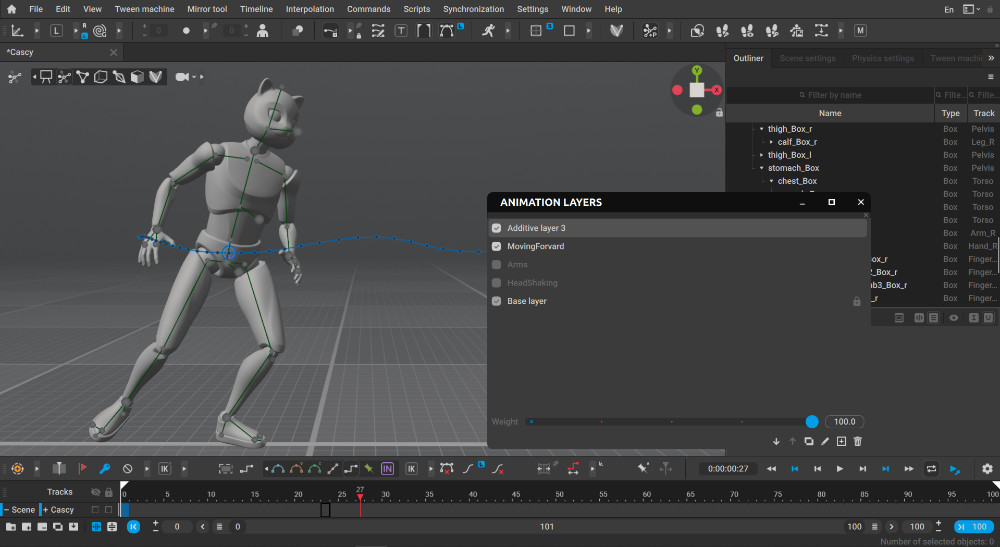The image size is (1000, 547).
Task: Collapse the Scene track with minus
Action: tap(6, 509)
